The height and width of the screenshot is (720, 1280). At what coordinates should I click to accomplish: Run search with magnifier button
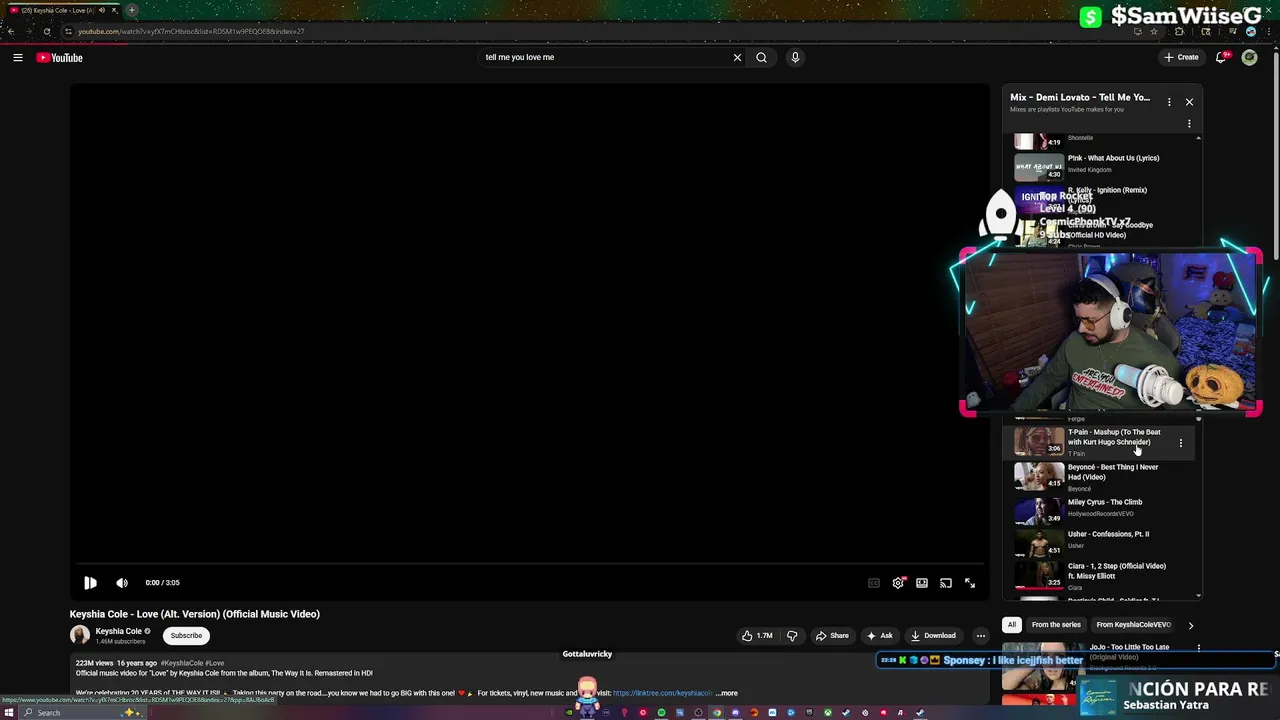[x=761, y=57]
